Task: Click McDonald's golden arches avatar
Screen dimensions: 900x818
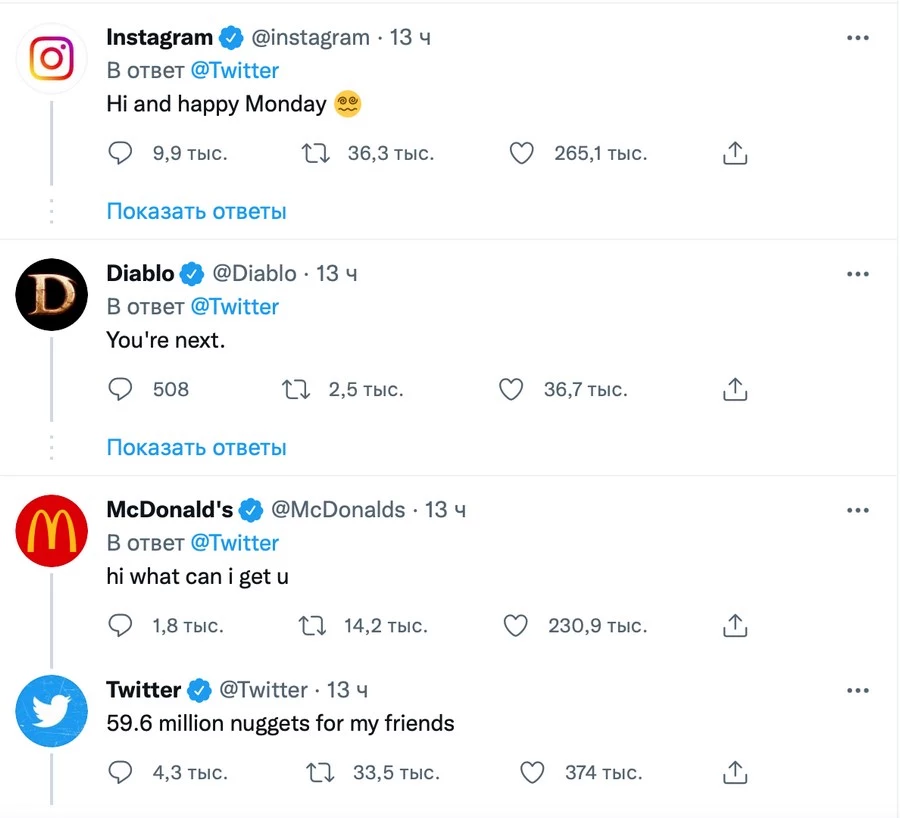Action: pos(51,531)
